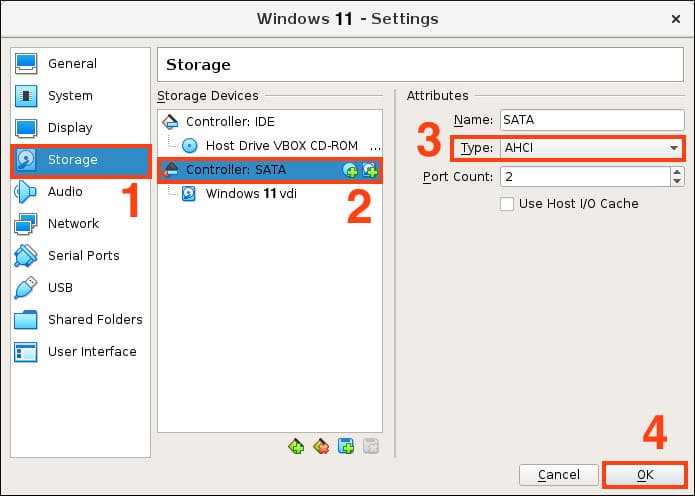Viewport: 695px width, 496px height.
Task: Select Controller: IDE in the tree
Action: pyautogui.click(x=233, y=122)
